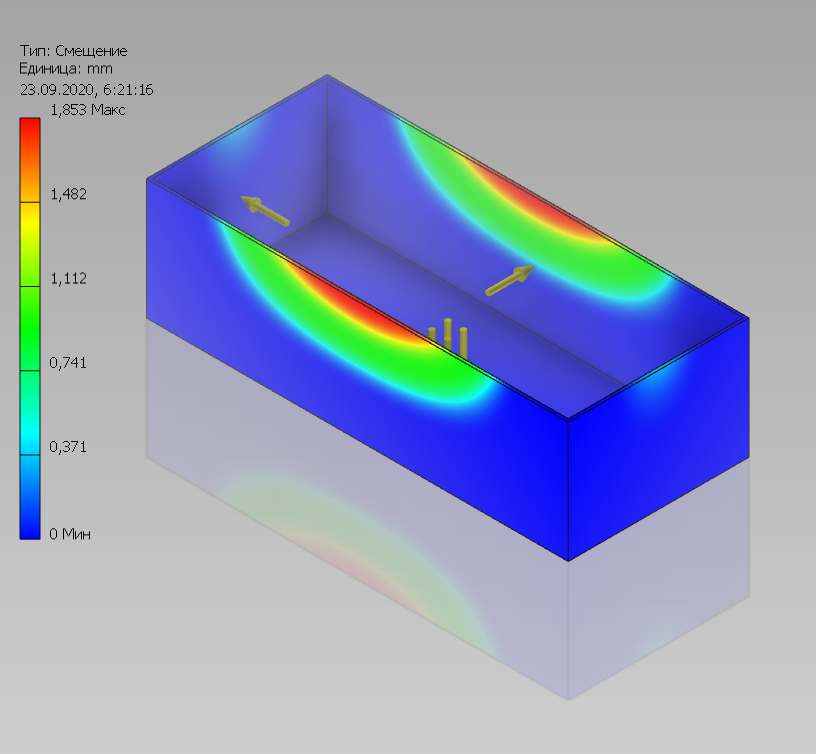Click the "0 Мин" minimum value

[70, 534]
